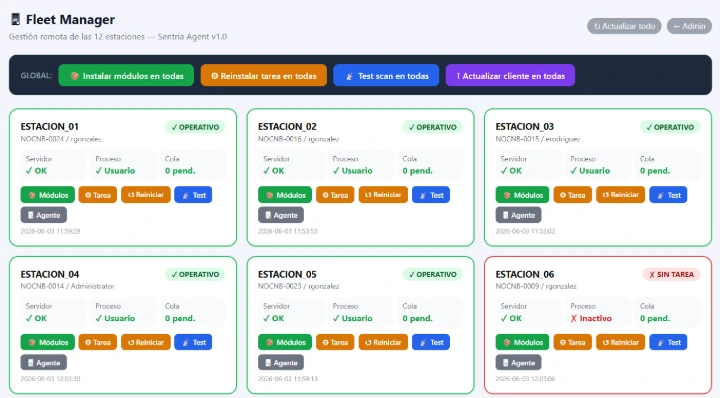The image size is (720, 398).
Task: Click Tarea button on ESTACION_05
Action: coord(335,342)
